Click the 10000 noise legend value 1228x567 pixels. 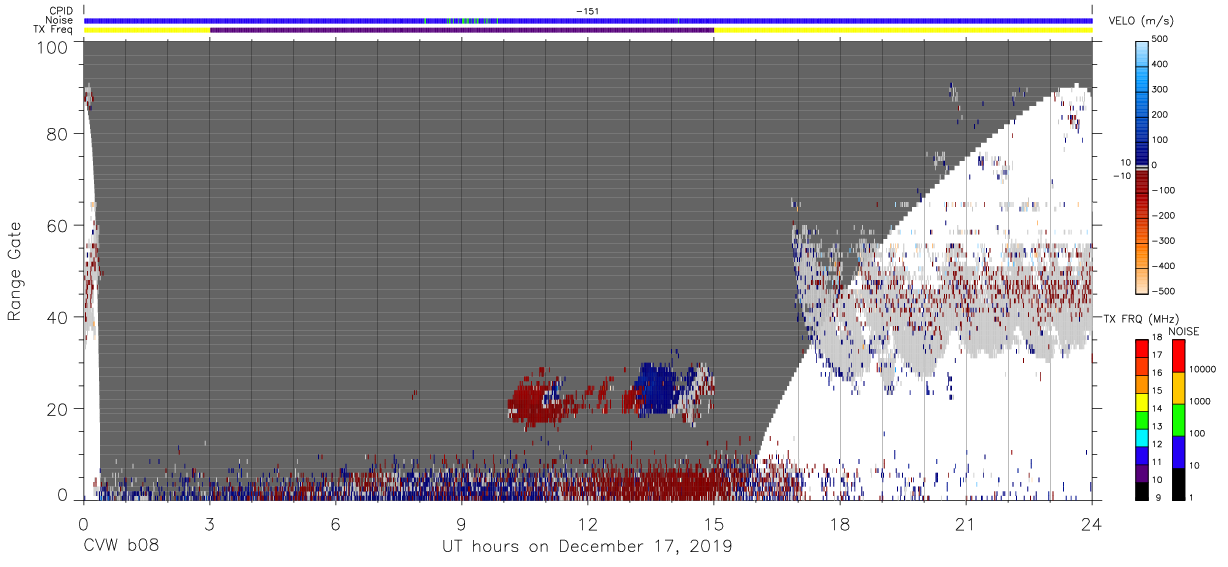pos(1204,369)
